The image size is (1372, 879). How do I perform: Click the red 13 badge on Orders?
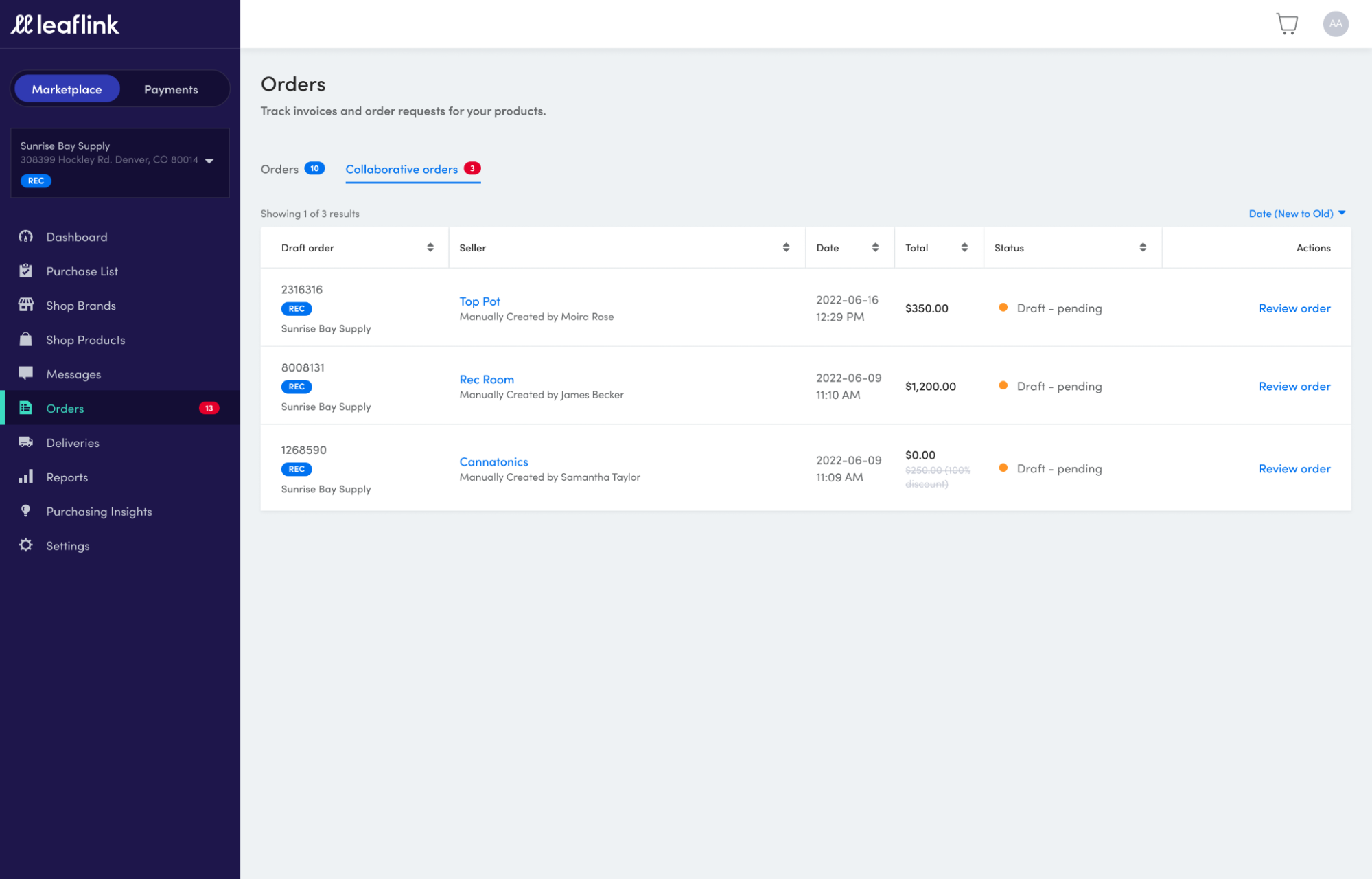click(x=209, y=408)
